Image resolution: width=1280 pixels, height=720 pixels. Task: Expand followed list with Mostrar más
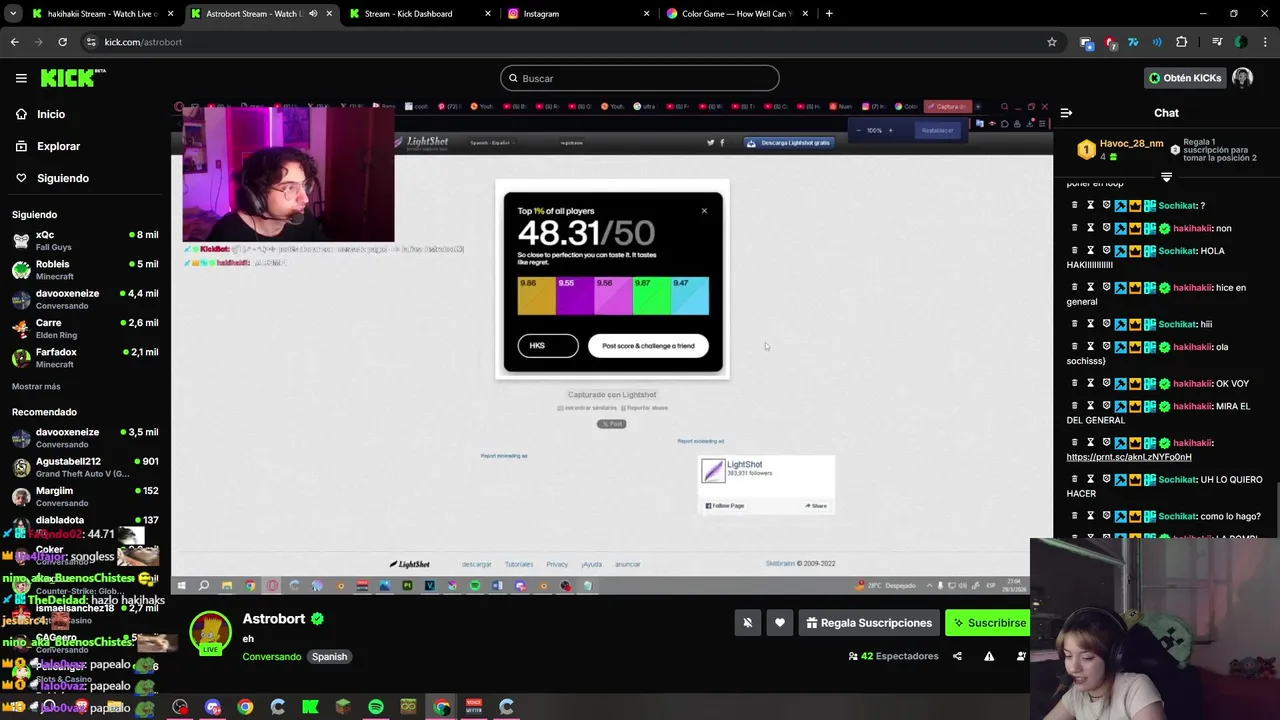coord(36,386)
